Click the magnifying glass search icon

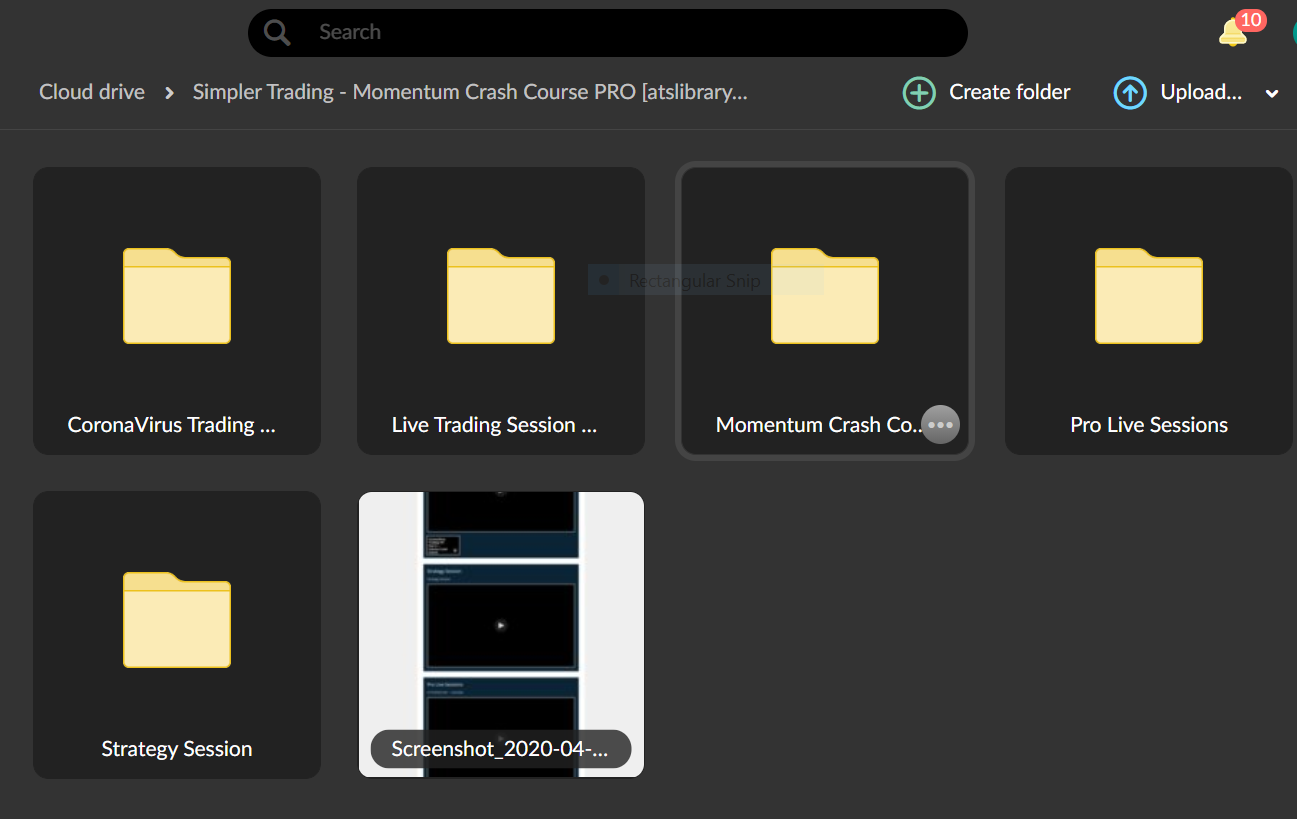point(277,33)
